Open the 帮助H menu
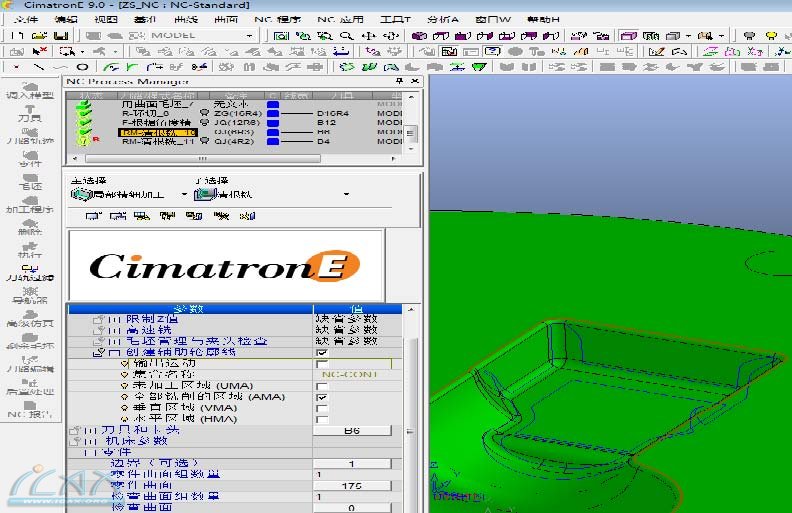This screenshot has width=792, height=513. pos(543,19)
